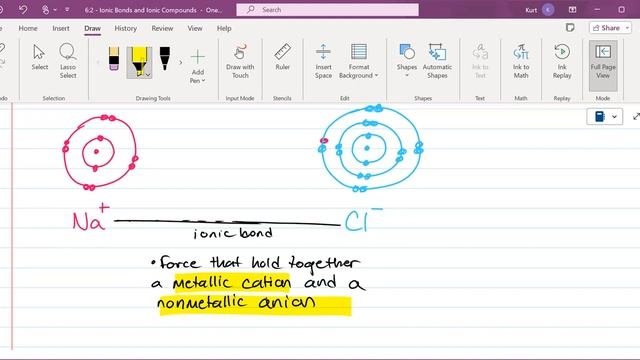Start Ink Replay

point(562,61)
